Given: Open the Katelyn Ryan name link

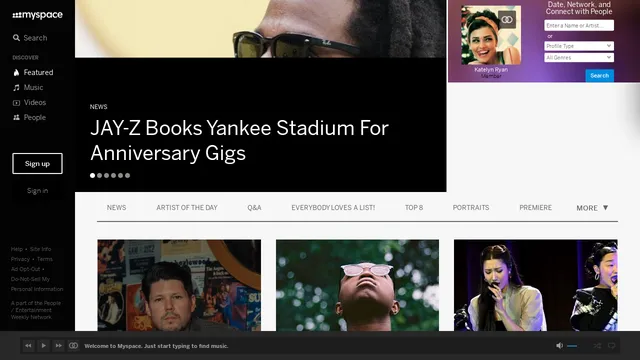Looking at the screenshot, I should (x=491, y=70).
